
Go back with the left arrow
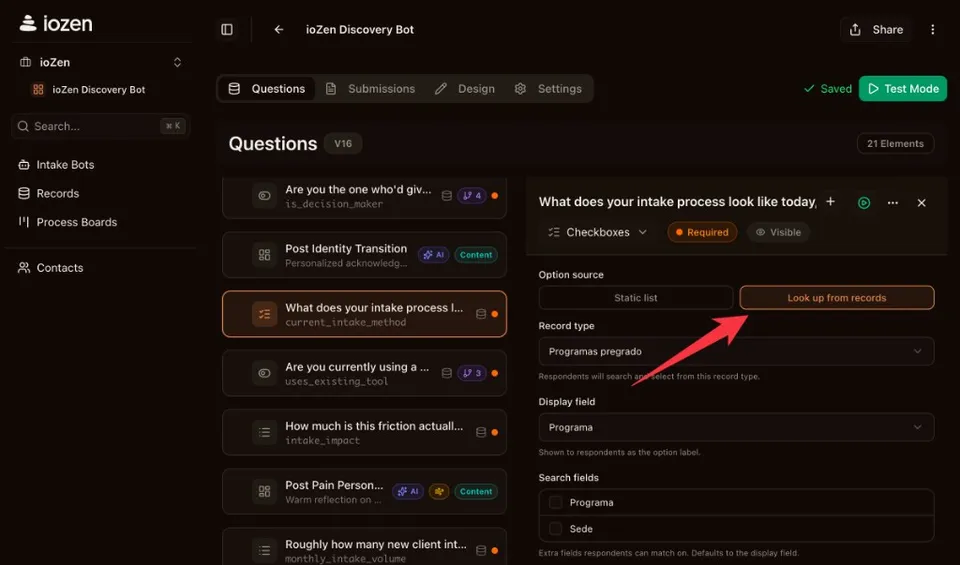click(x=279, y=29)
